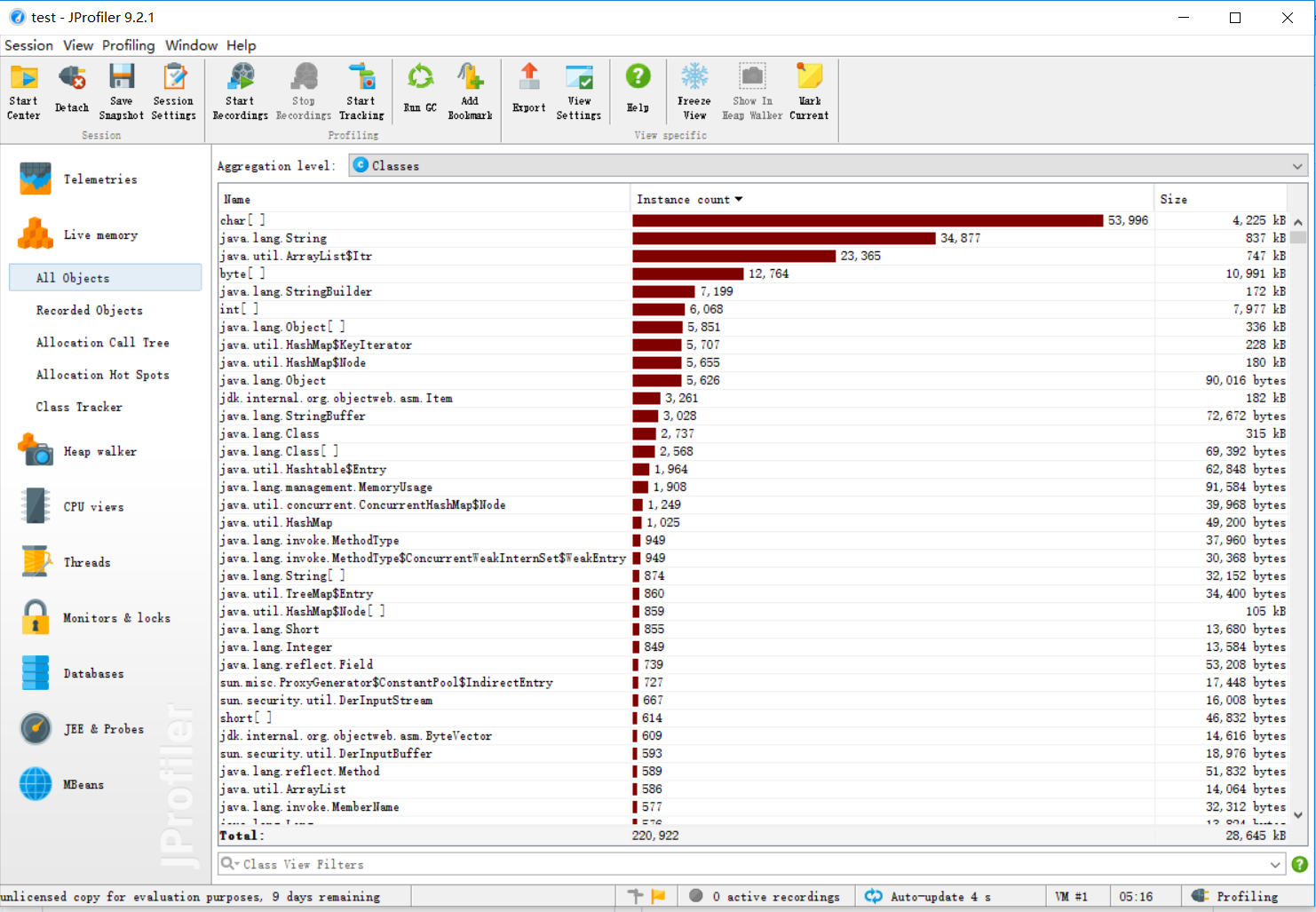Image resolution: width=1316 pixels, height=912 pixels.
Task: Sort table by Name column header
Action: point(424,200)
